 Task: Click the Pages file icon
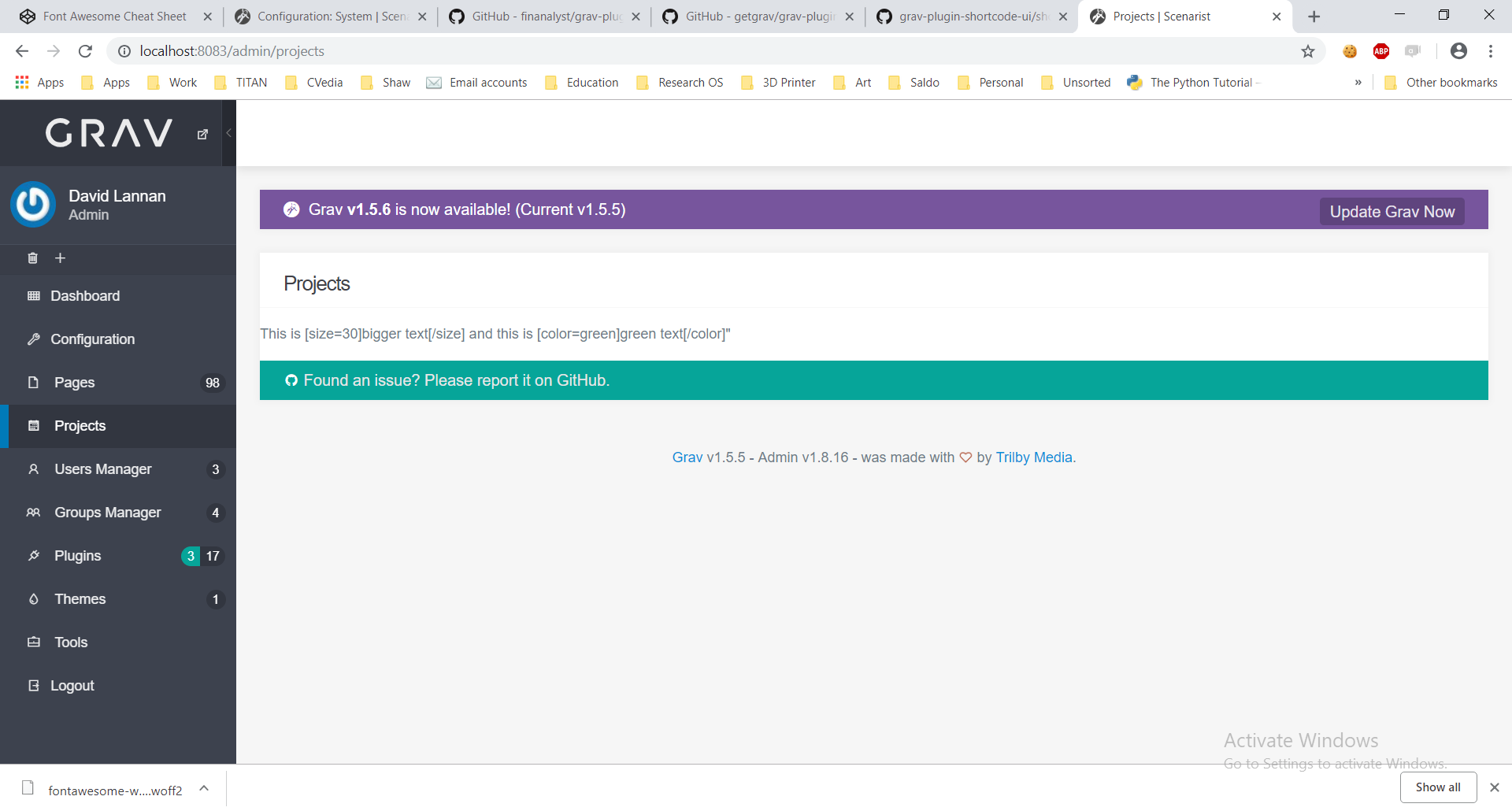[33, 383]
